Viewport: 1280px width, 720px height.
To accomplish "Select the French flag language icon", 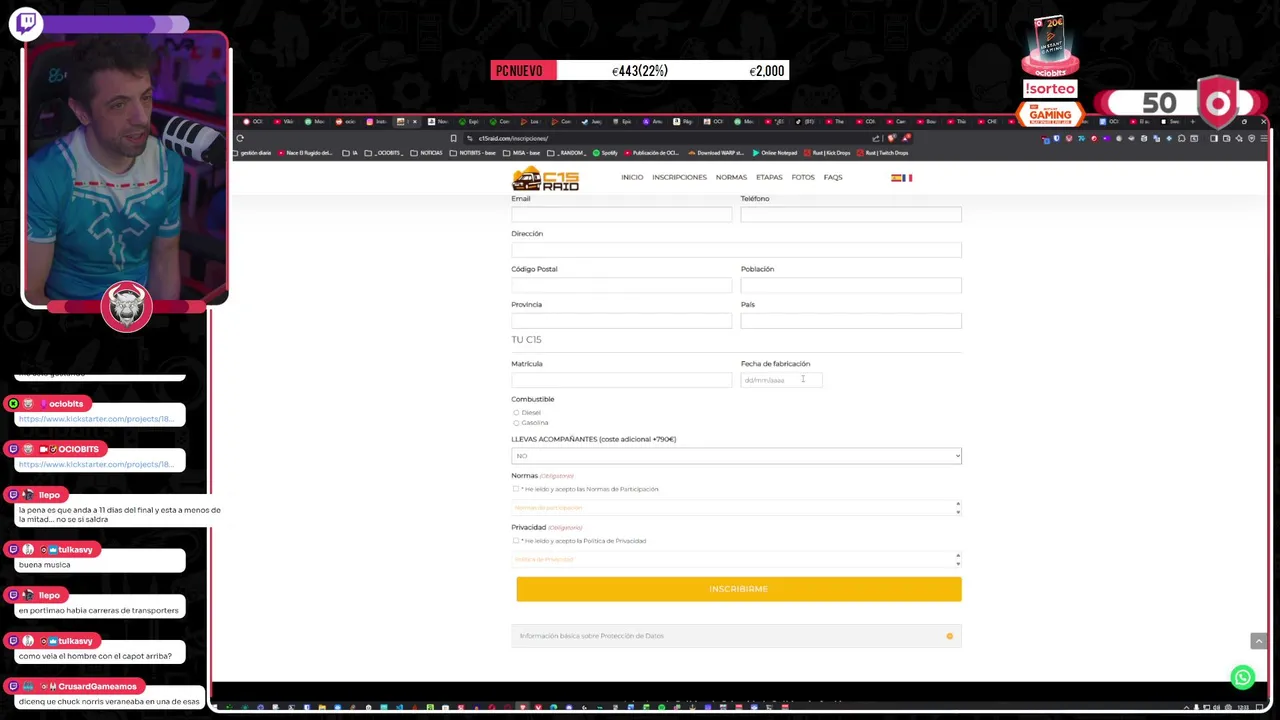I will click(x=907, y=178).
